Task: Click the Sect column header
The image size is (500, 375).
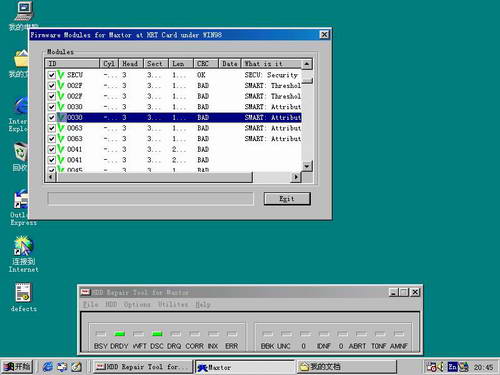Action: 156,63
